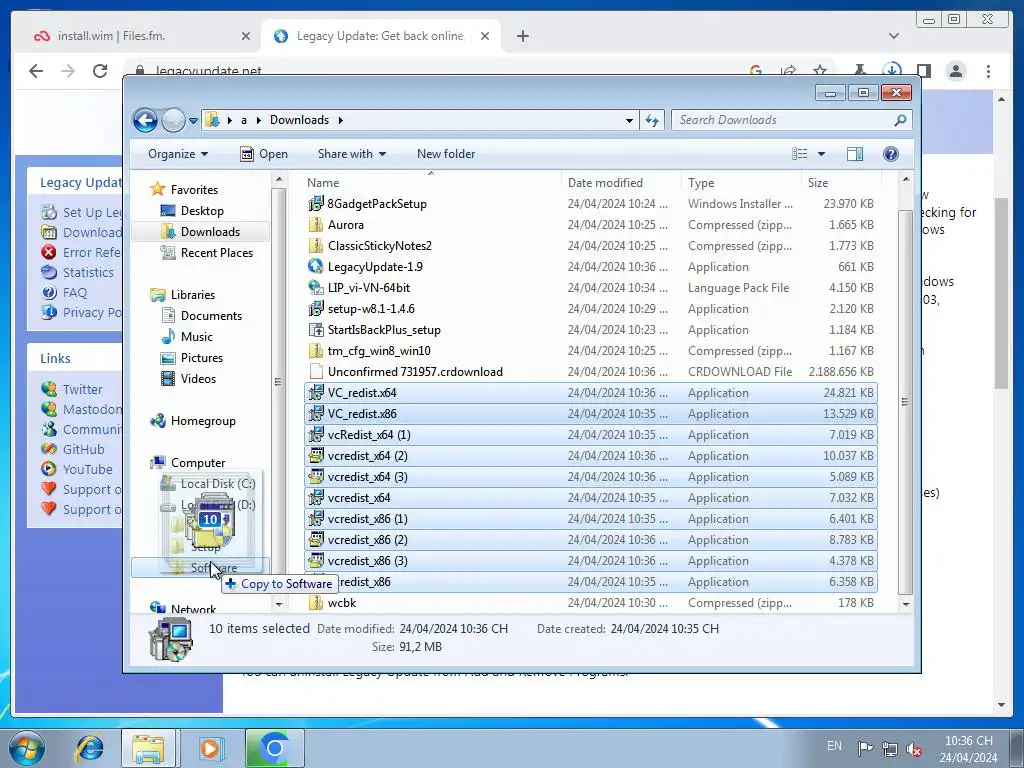Open the view options dropdown arrow

822,154
